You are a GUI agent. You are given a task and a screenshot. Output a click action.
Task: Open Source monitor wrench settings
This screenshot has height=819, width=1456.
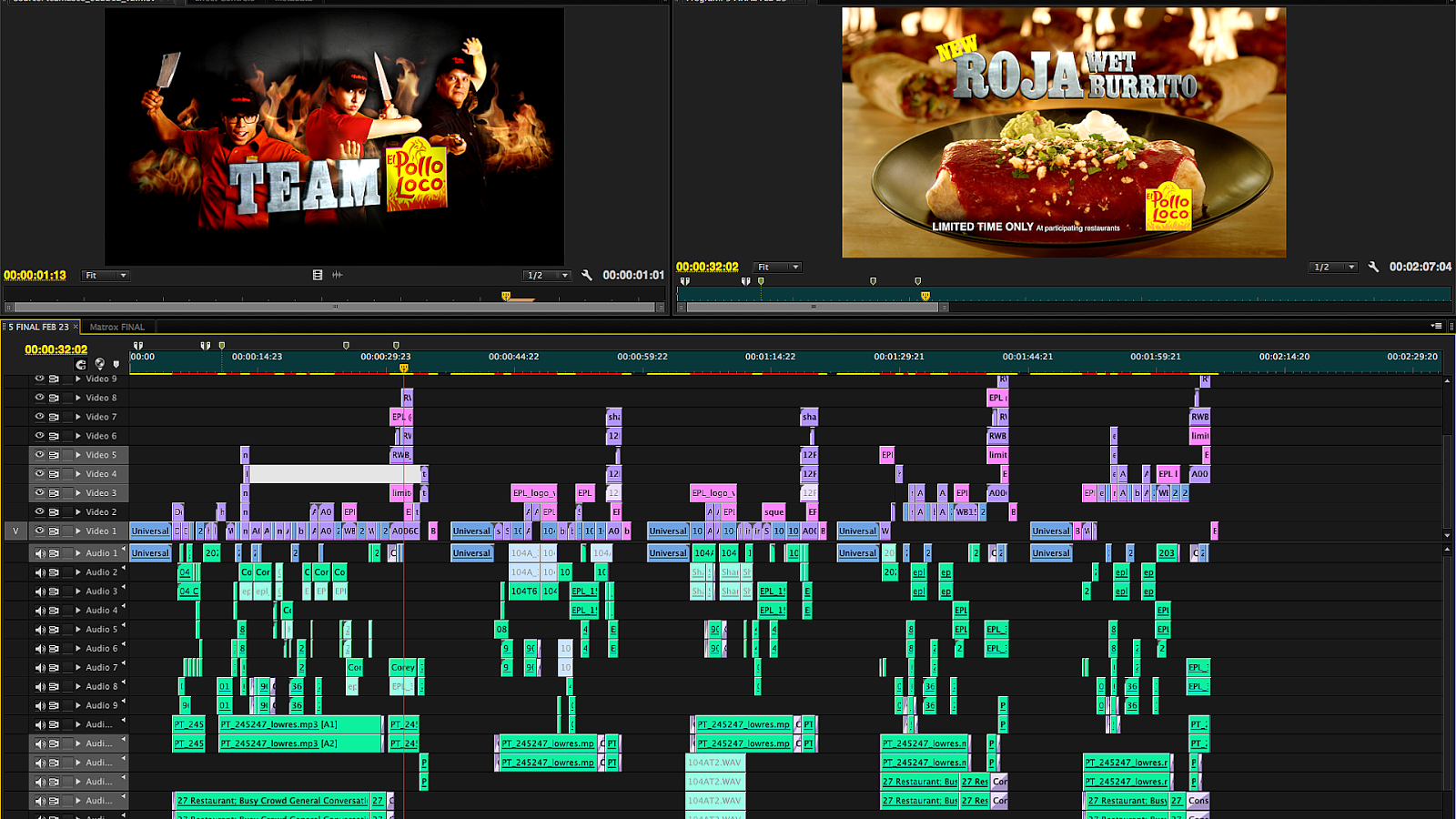(587, 275)
